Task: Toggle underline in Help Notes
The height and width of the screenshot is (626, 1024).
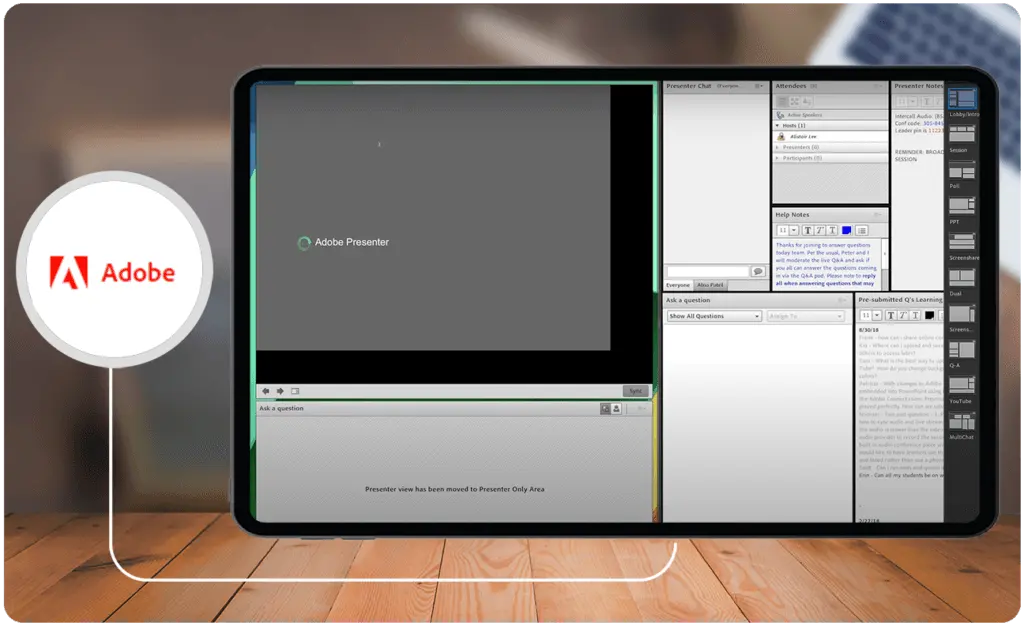Action: point(832,230)
